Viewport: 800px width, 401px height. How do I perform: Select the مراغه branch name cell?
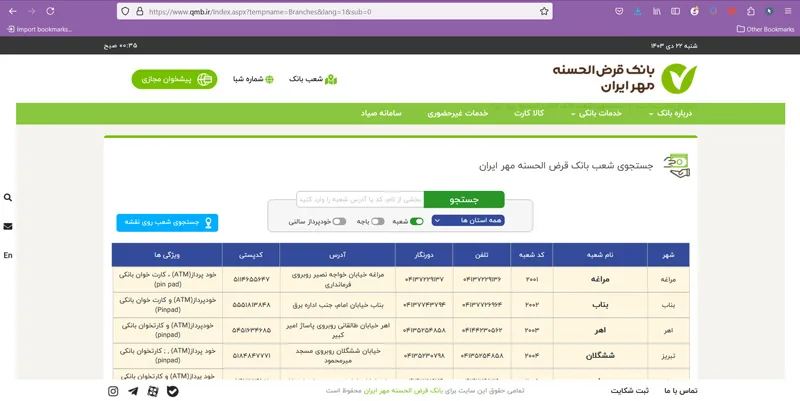click(600, 280)
